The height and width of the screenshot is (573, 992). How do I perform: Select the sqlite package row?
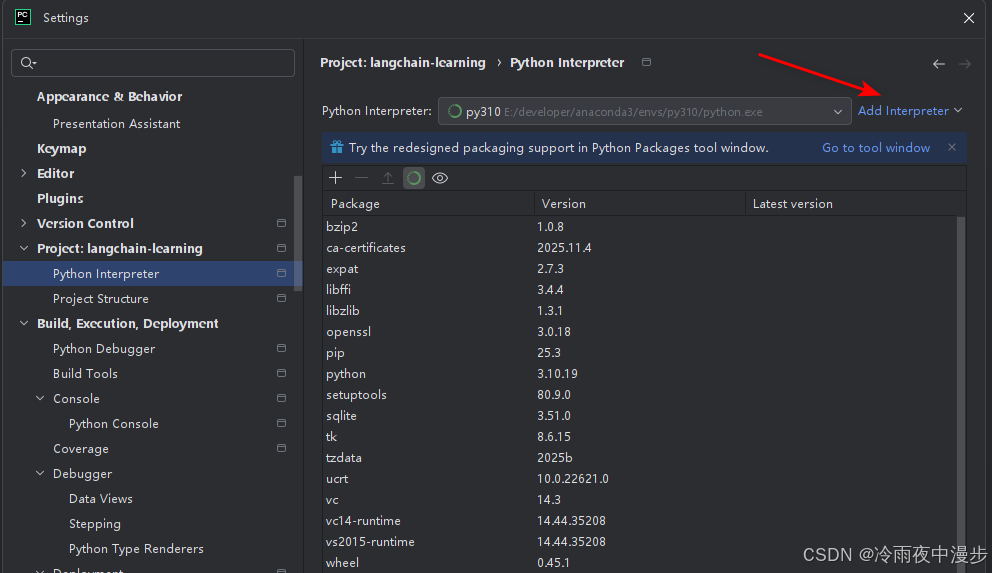[640, 416]
